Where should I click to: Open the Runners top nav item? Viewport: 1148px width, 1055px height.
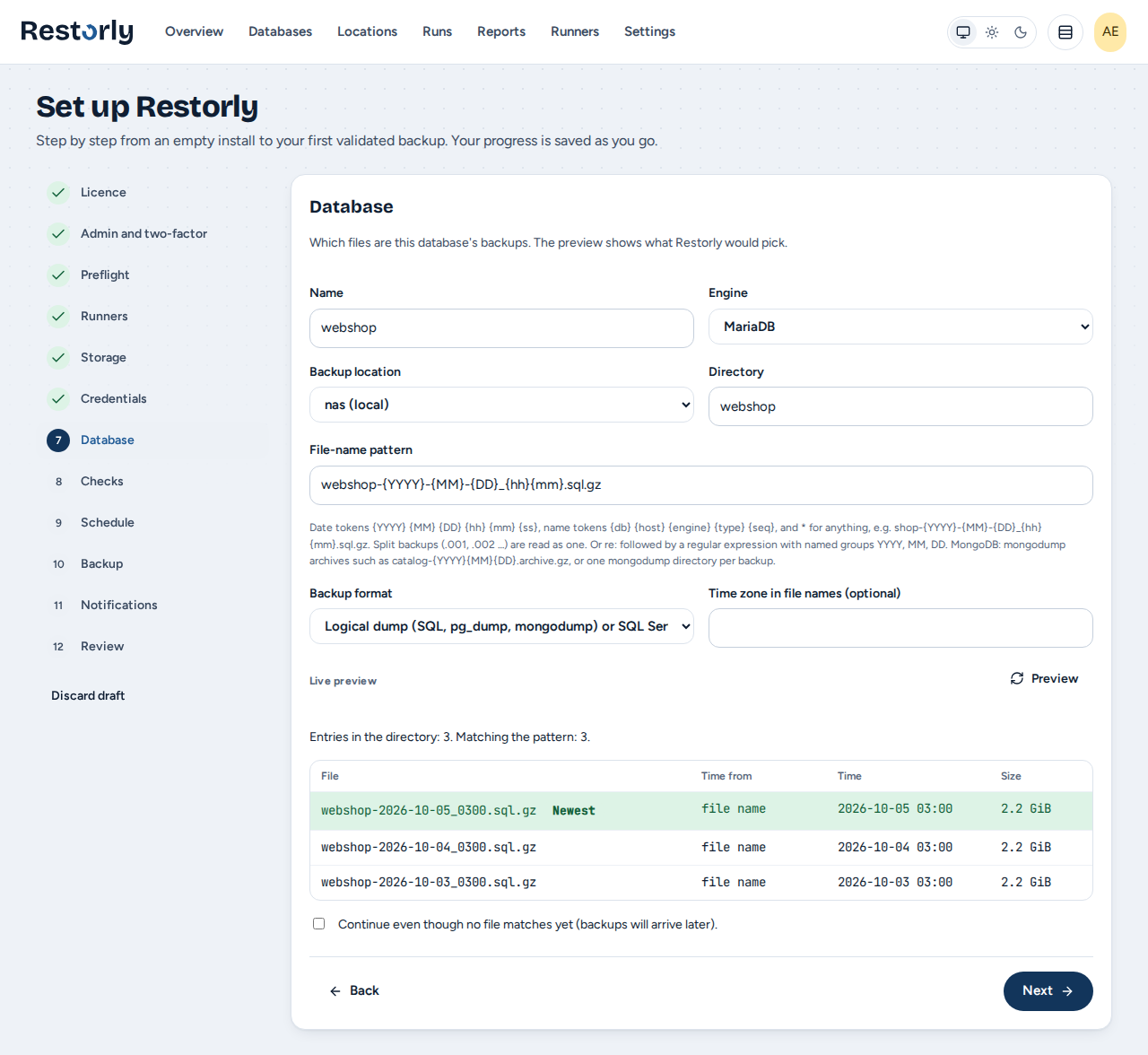click(x=575, y=31)
